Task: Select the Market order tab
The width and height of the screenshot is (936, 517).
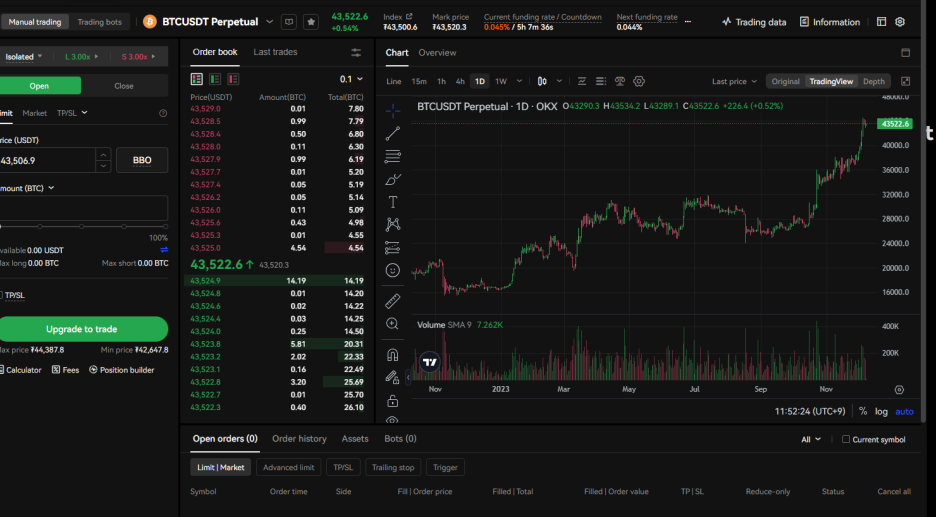Action: click(35, 113)
